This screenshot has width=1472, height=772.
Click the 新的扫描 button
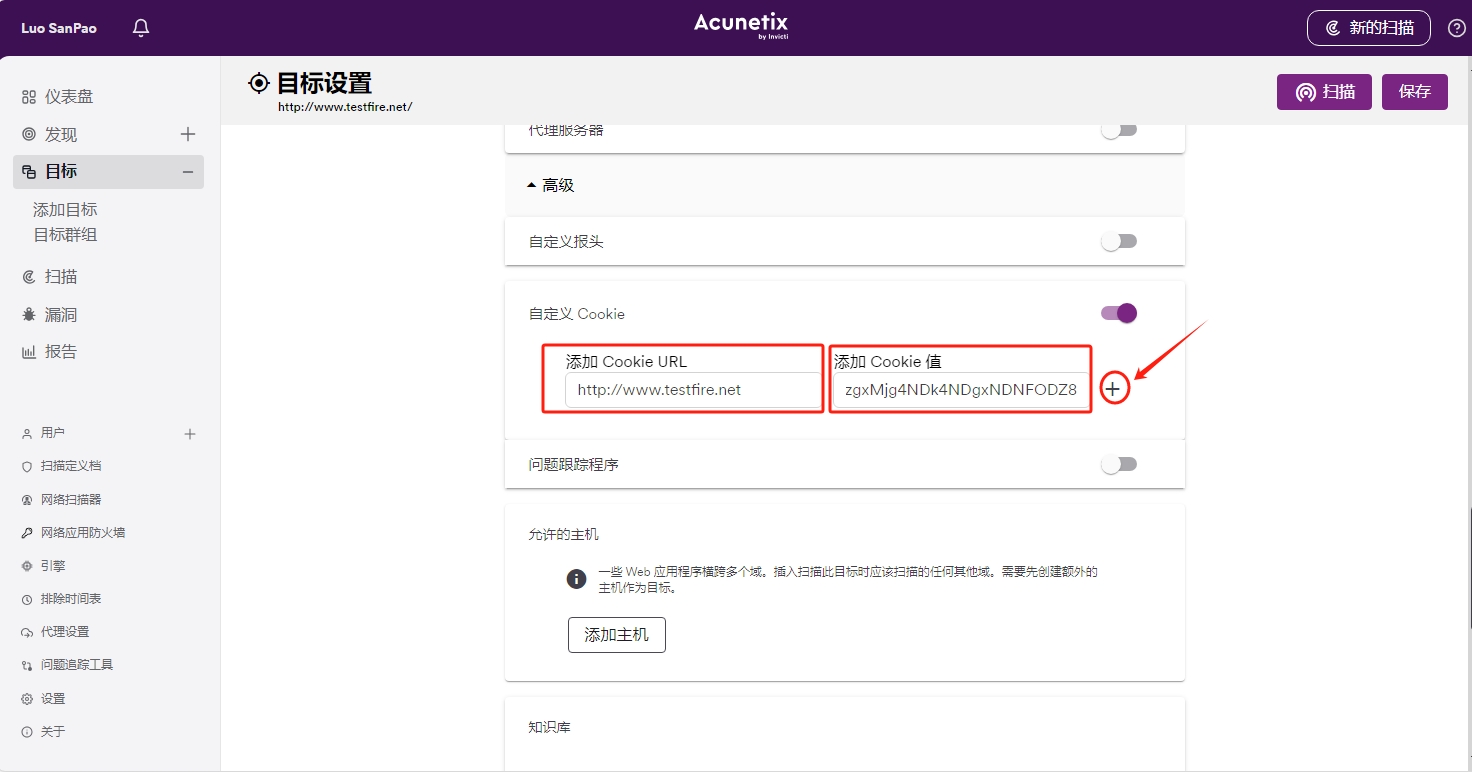1369,28
